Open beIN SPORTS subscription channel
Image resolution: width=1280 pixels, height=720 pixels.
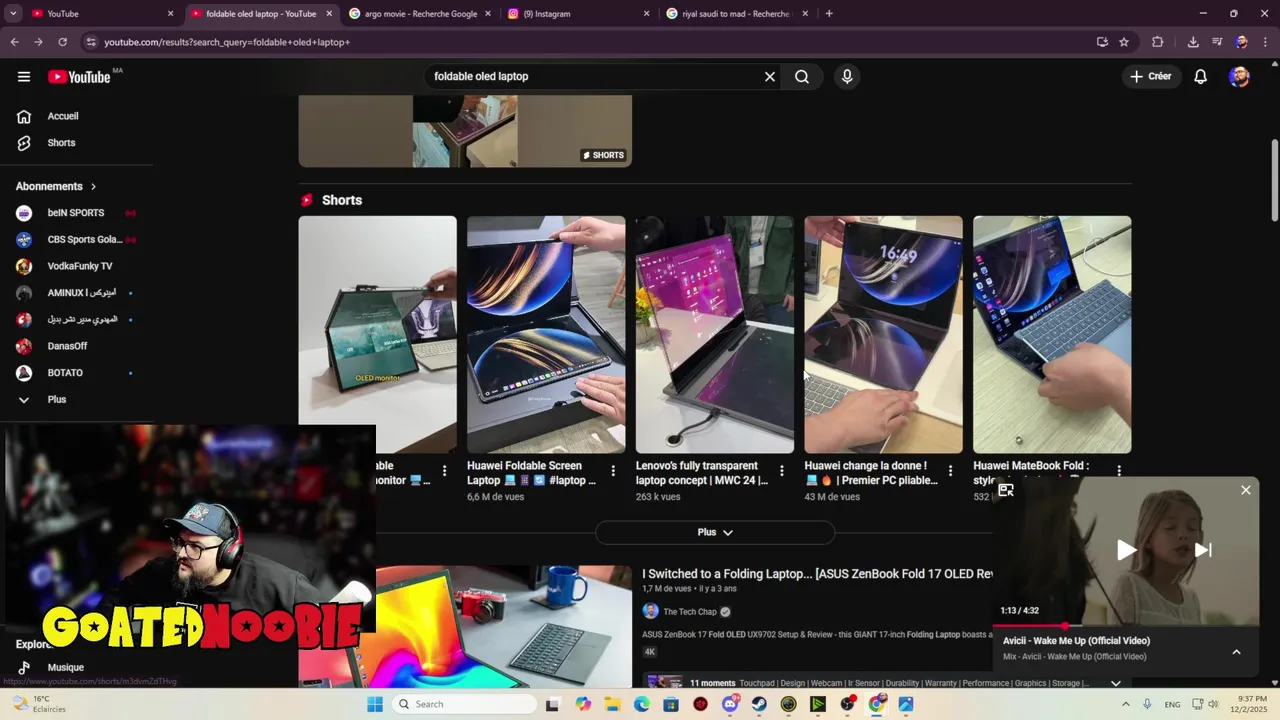coord(77,213)
